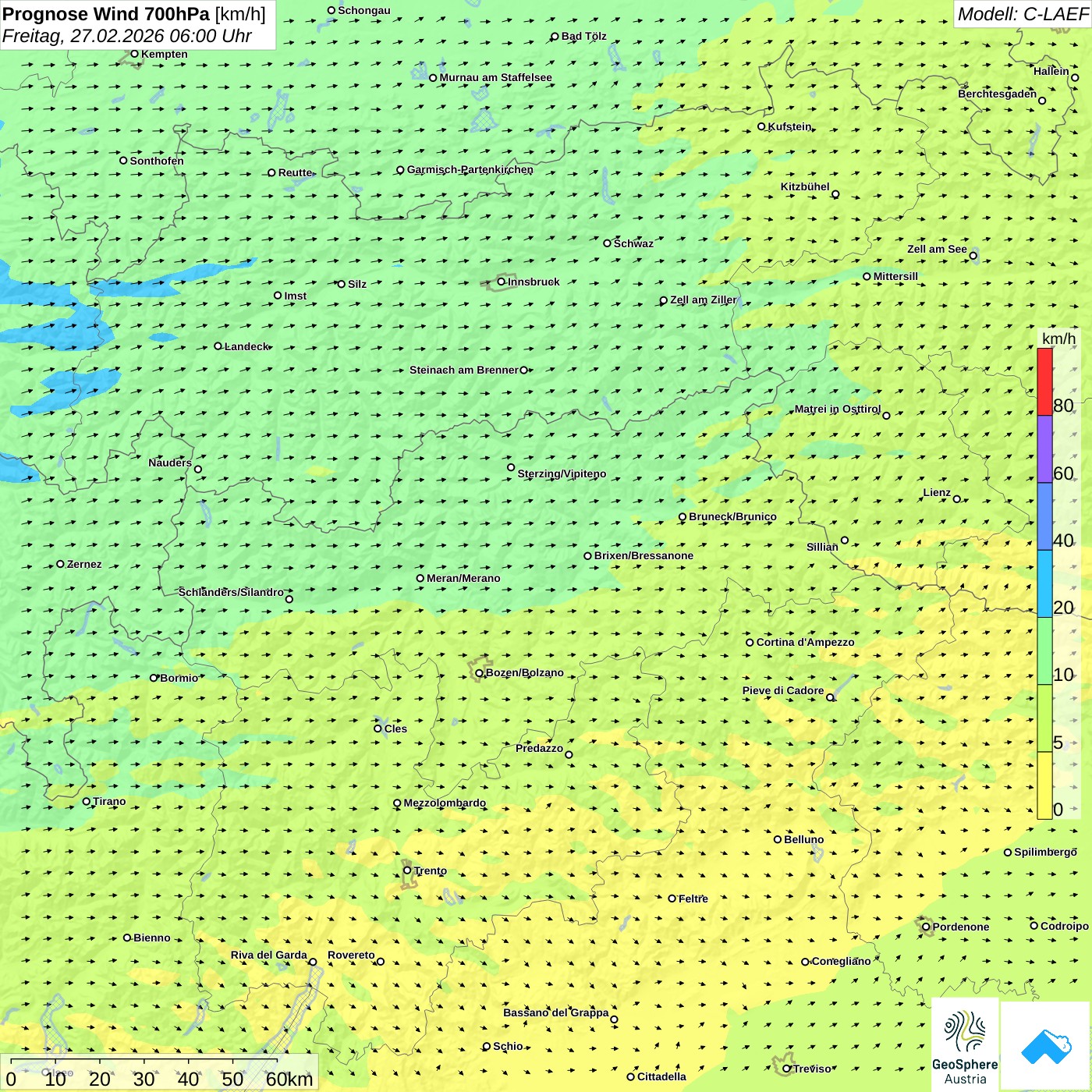This screenshot has width=1092, height=1092.
Task: Click the 'Schongau' label
Action: [364, 10]
